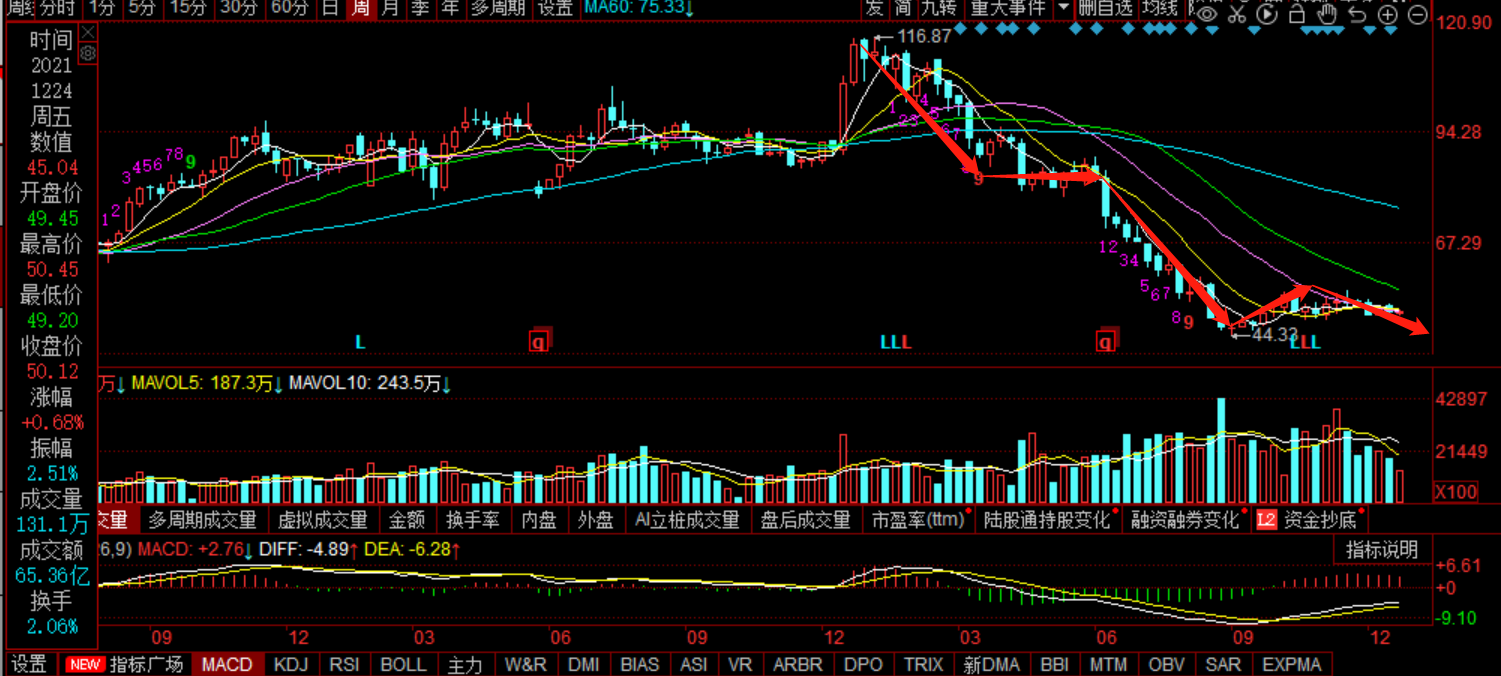The height and width of the screenshot is (676, 1501).
Task: Open the 多周期 multi-period view
Action: pos(497,8)
